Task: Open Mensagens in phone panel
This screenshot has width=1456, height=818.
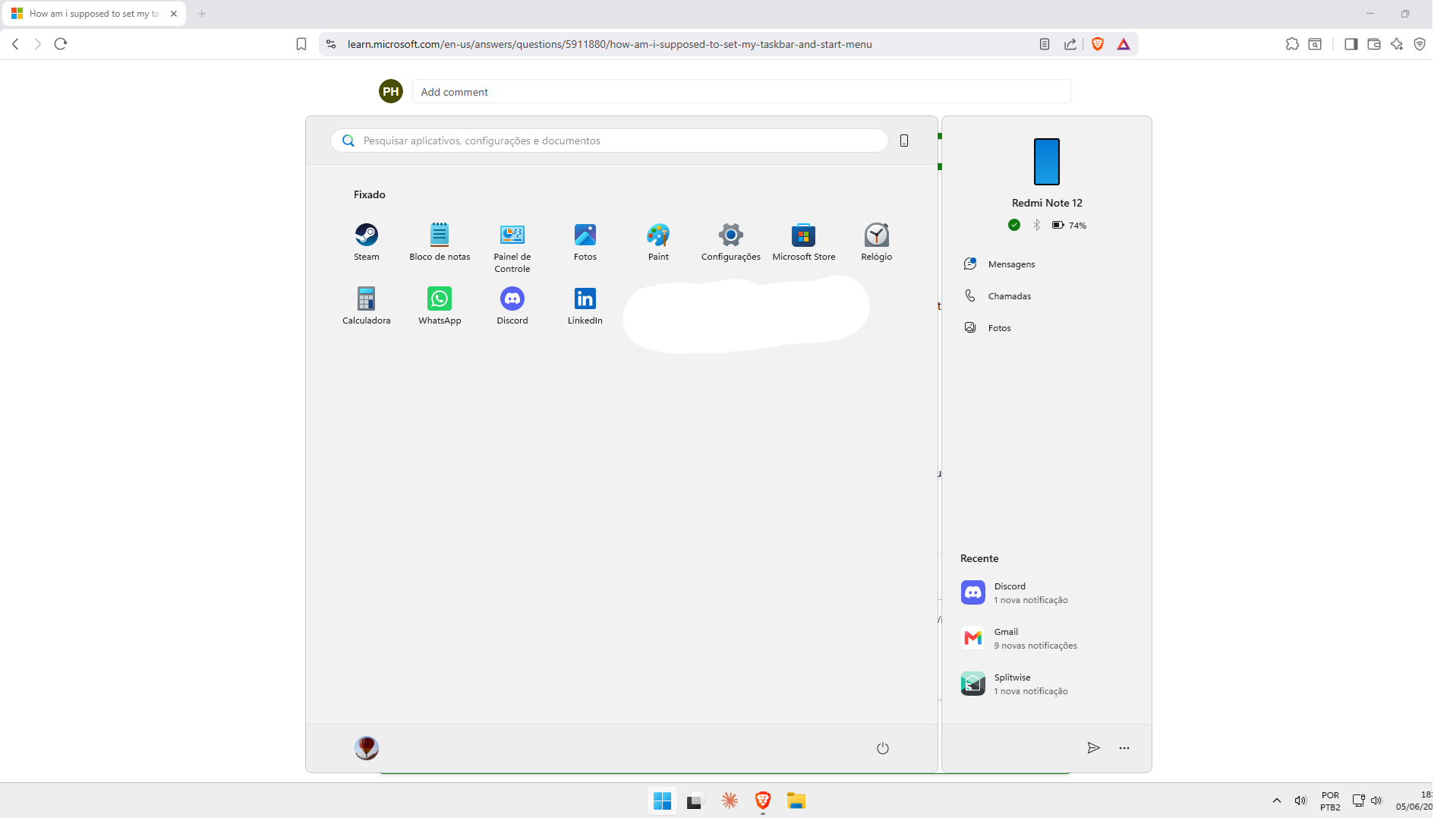Action: pos(1047,264)
